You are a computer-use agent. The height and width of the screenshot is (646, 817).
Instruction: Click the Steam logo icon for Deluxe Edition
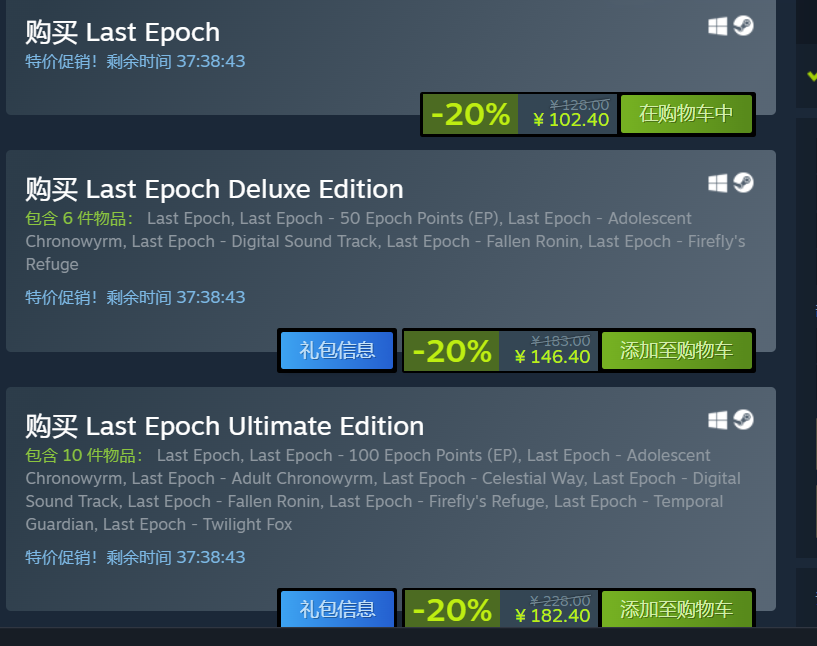744,183
